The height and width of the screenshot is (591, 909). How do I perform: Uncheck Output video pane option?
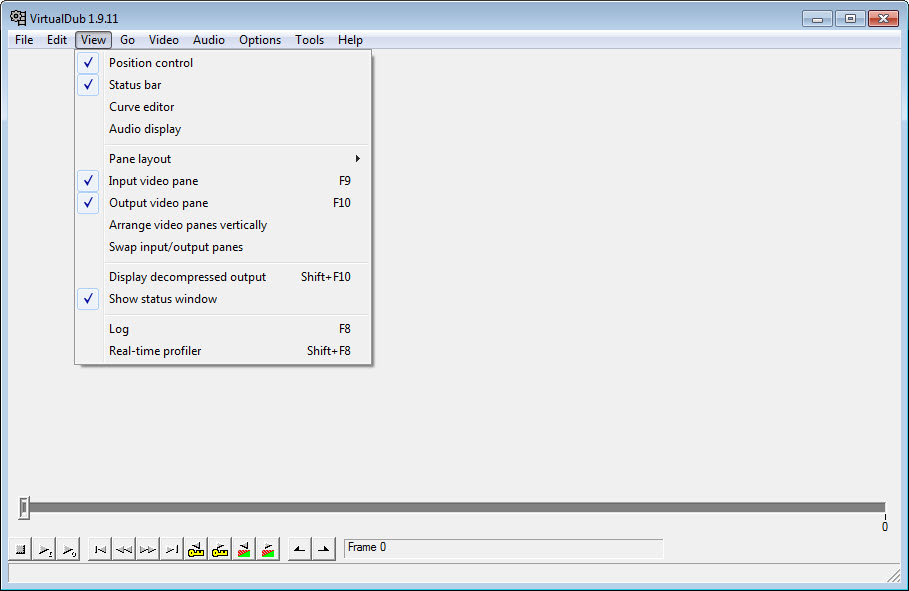223,203
